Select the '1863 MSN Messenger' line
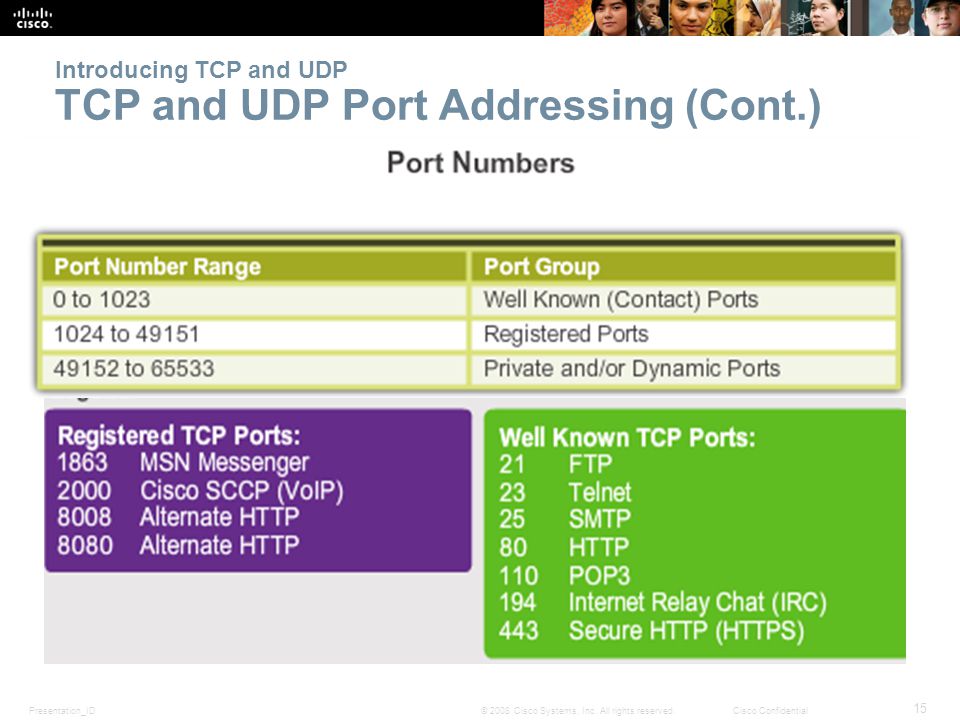Image resolution: width=960 pixels, height=720 pixels. point(183,463)
